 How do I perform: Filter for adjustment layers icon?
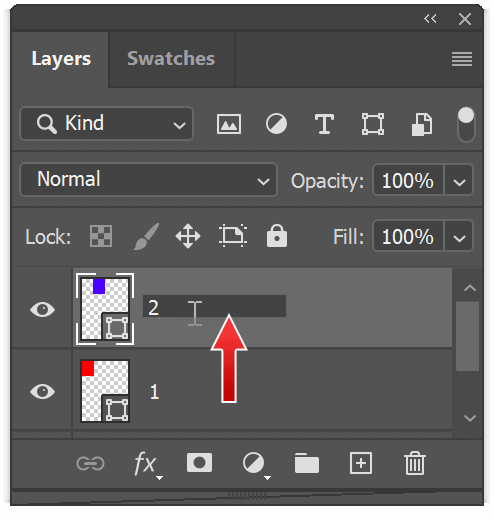point(276,124)
